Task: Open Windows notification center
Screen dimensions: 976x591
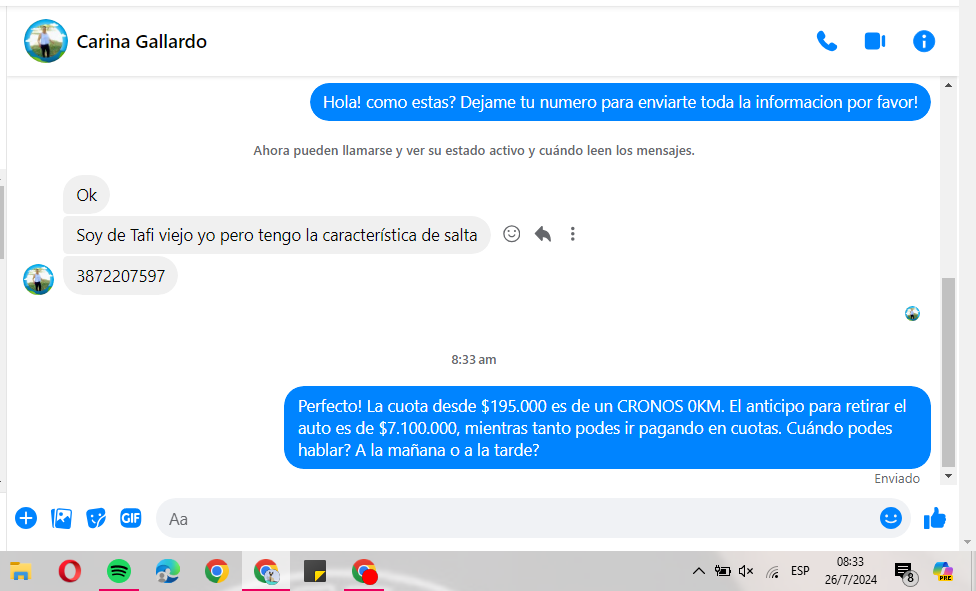Action: (x=903, y=571)
